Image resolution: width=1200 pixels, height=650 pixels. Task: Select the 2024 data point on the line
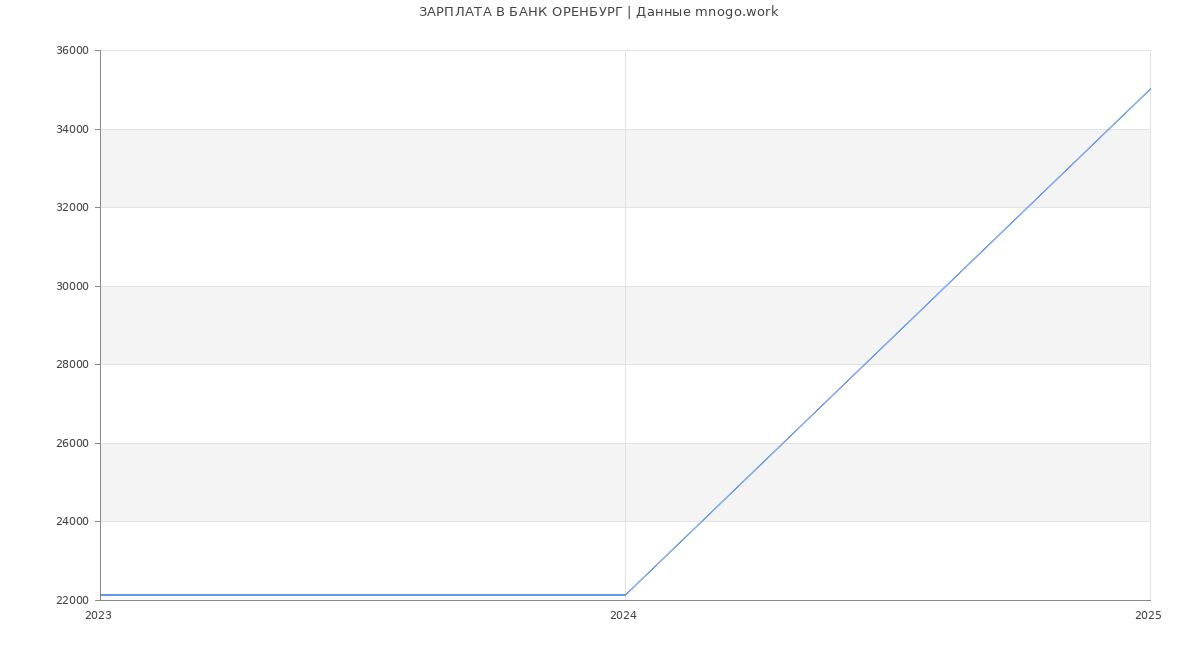click(x=625, y=595)
